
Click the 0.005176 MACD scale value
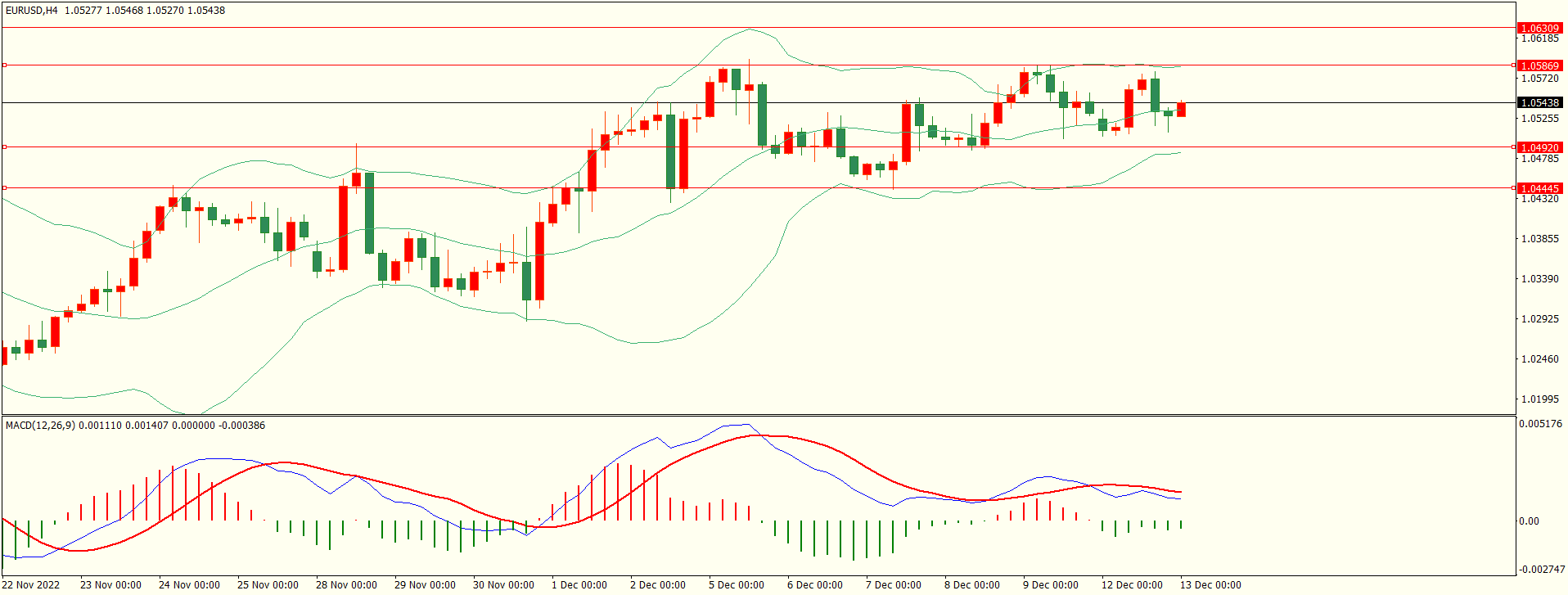[1540, 424]
